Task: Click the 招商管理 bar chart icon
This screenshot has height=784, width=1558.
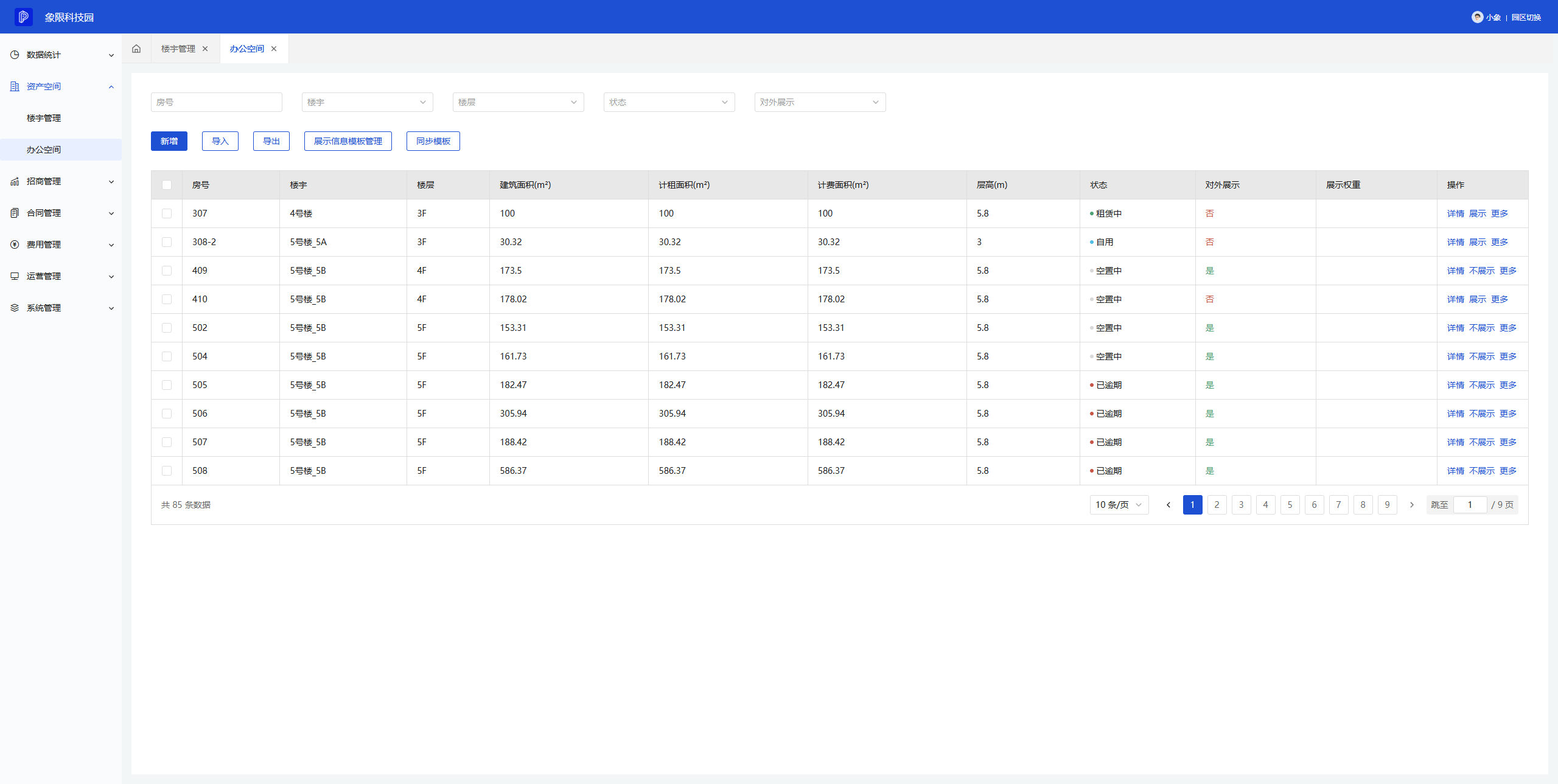Action: 15,181
